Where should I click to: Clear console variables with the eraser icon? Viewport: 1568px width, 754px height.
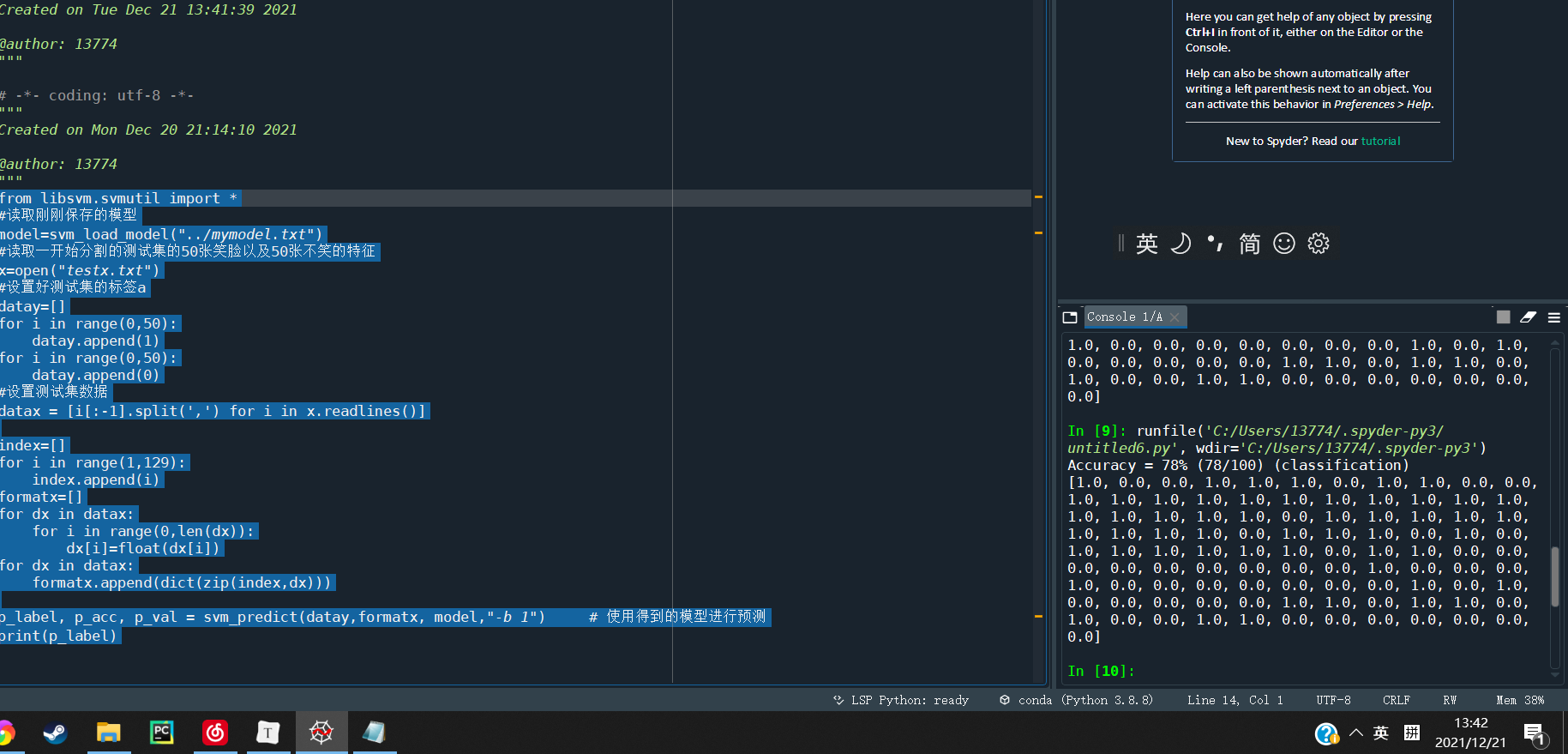click(x=1529, y=317)
